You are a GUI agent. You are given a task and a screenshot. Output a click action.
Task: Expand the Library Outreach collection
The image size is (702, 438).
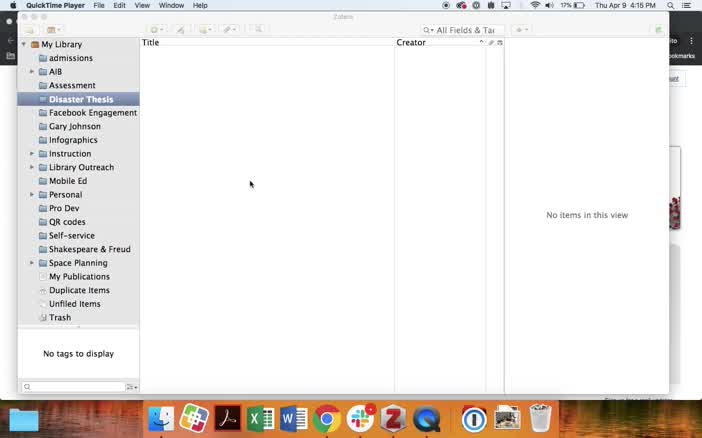tap(32, 167)
